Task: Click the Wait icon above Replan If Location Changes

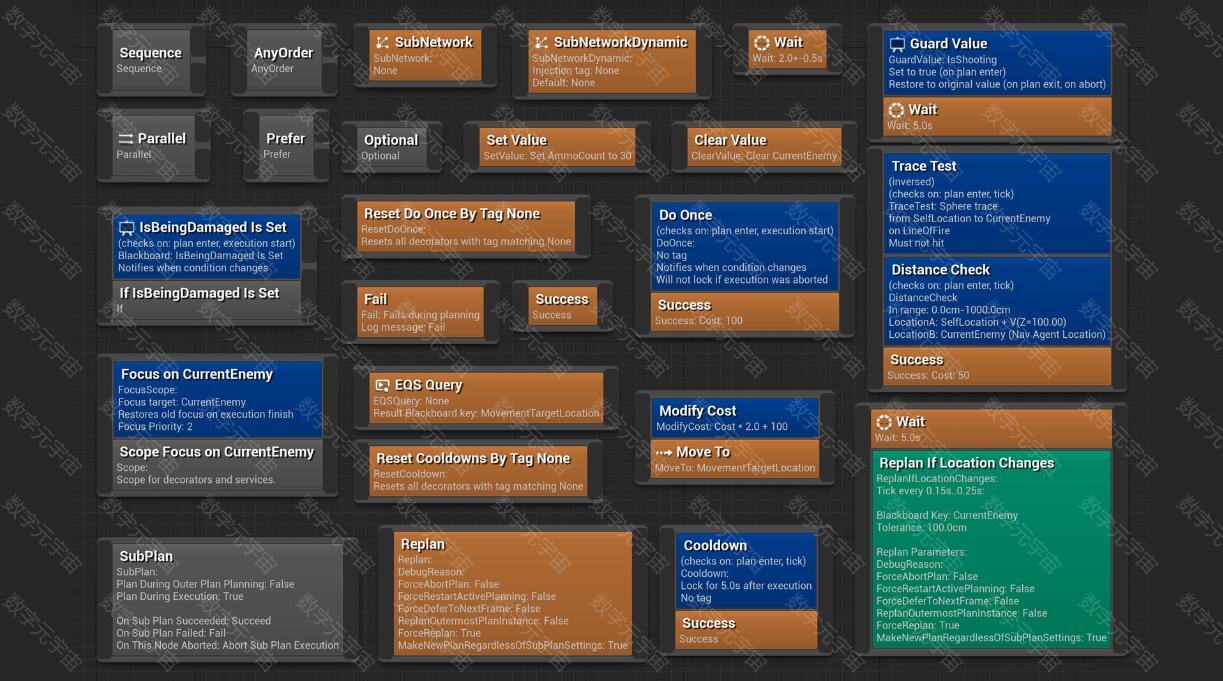Action: coord(884,422)
